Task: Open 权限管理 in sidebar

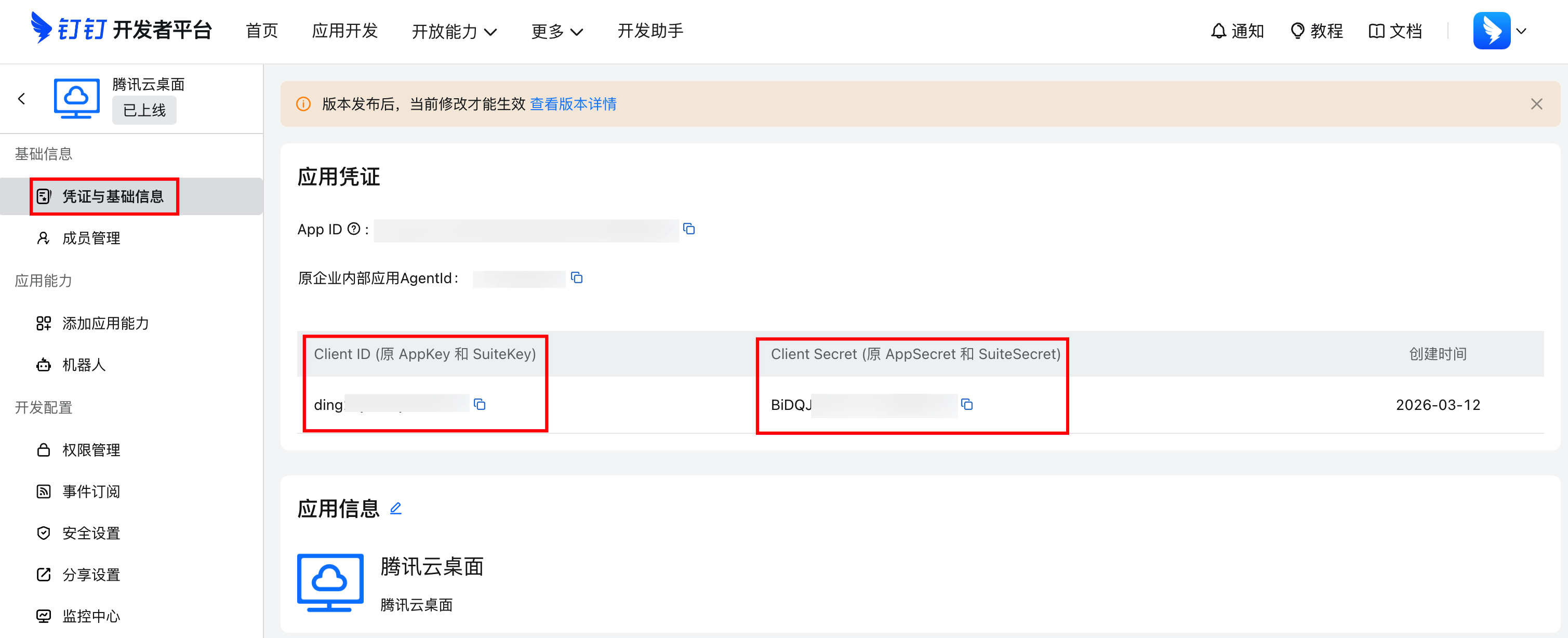Action: [91, 450]
